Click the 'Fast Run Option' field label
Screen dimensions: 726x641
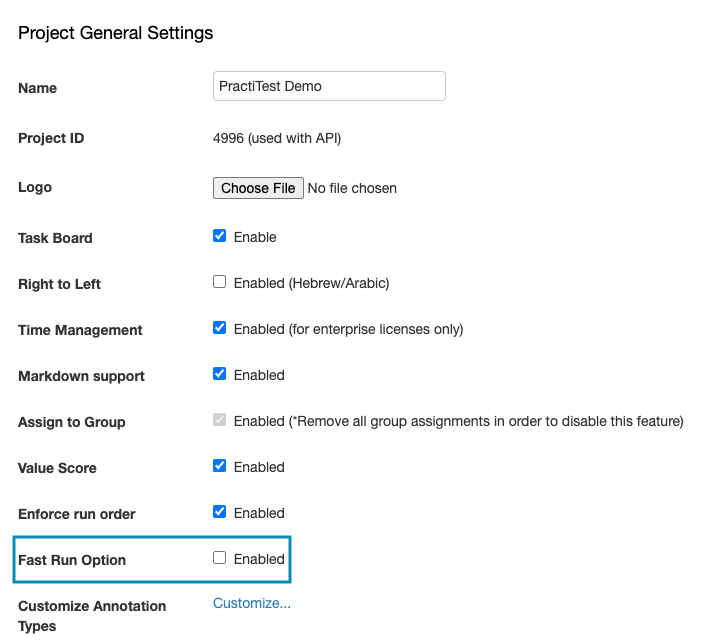pos(72,560)
